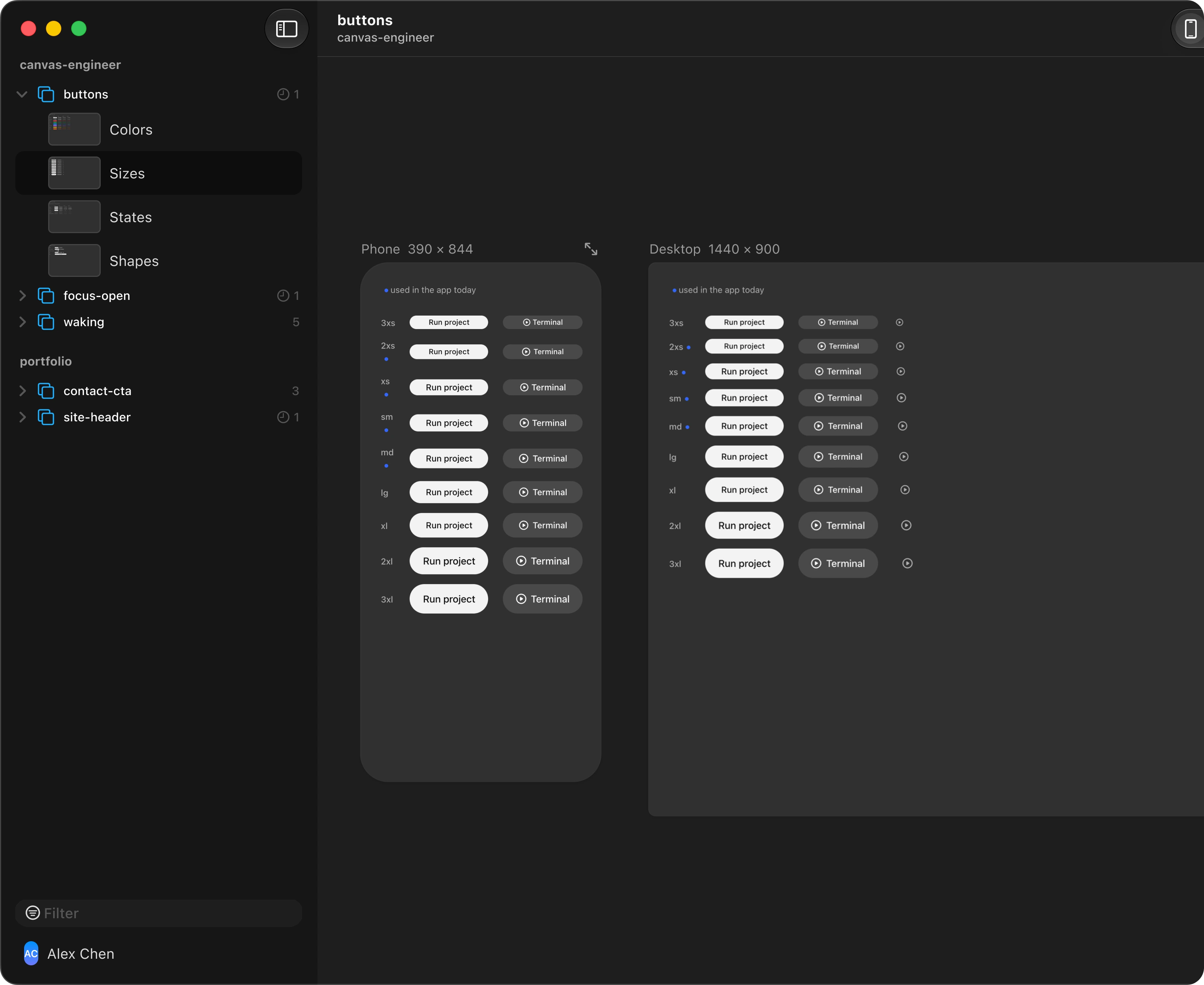Click the Filter input field
This screenshot has width=1204, height=985.
point(158,913)
